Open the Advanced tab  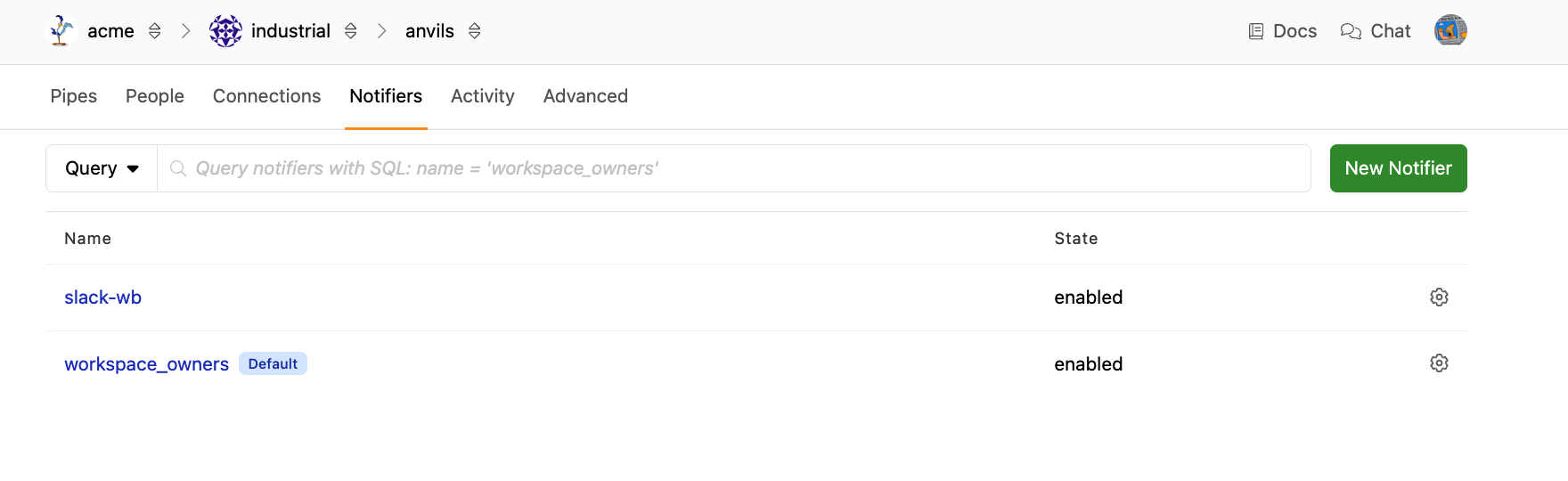[x=585, y=96]
